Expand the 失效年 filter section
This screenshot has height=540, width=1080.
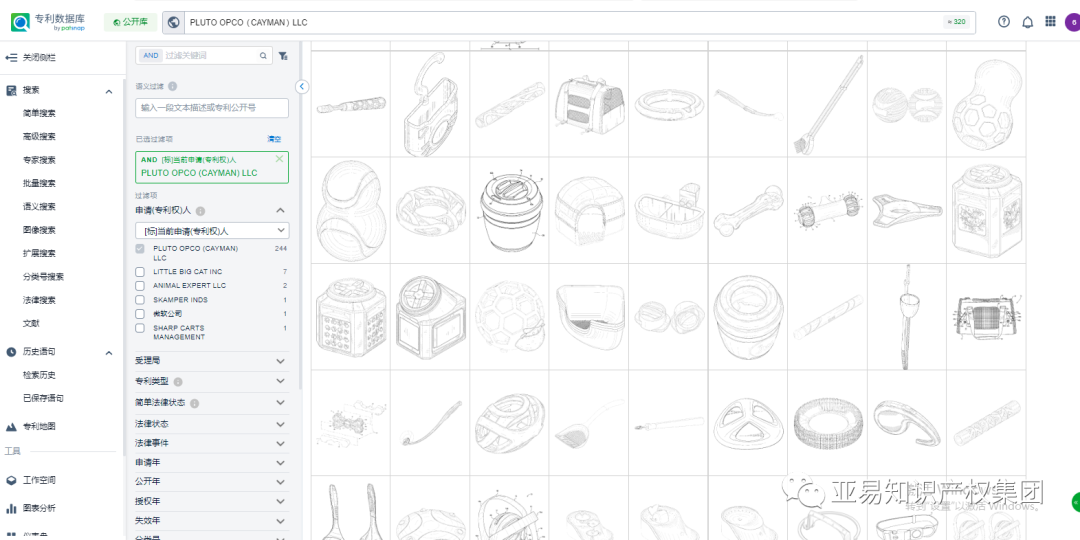280,521
